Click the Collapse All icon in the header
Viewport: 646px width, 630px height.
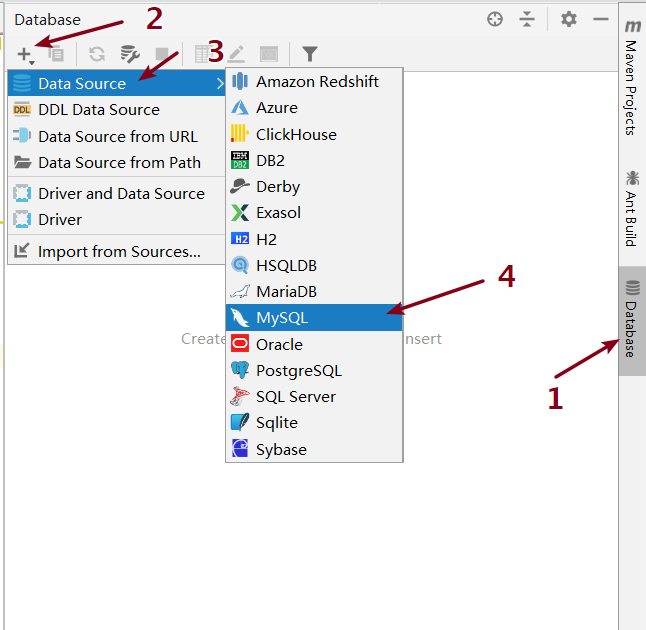tap(527, 19)
